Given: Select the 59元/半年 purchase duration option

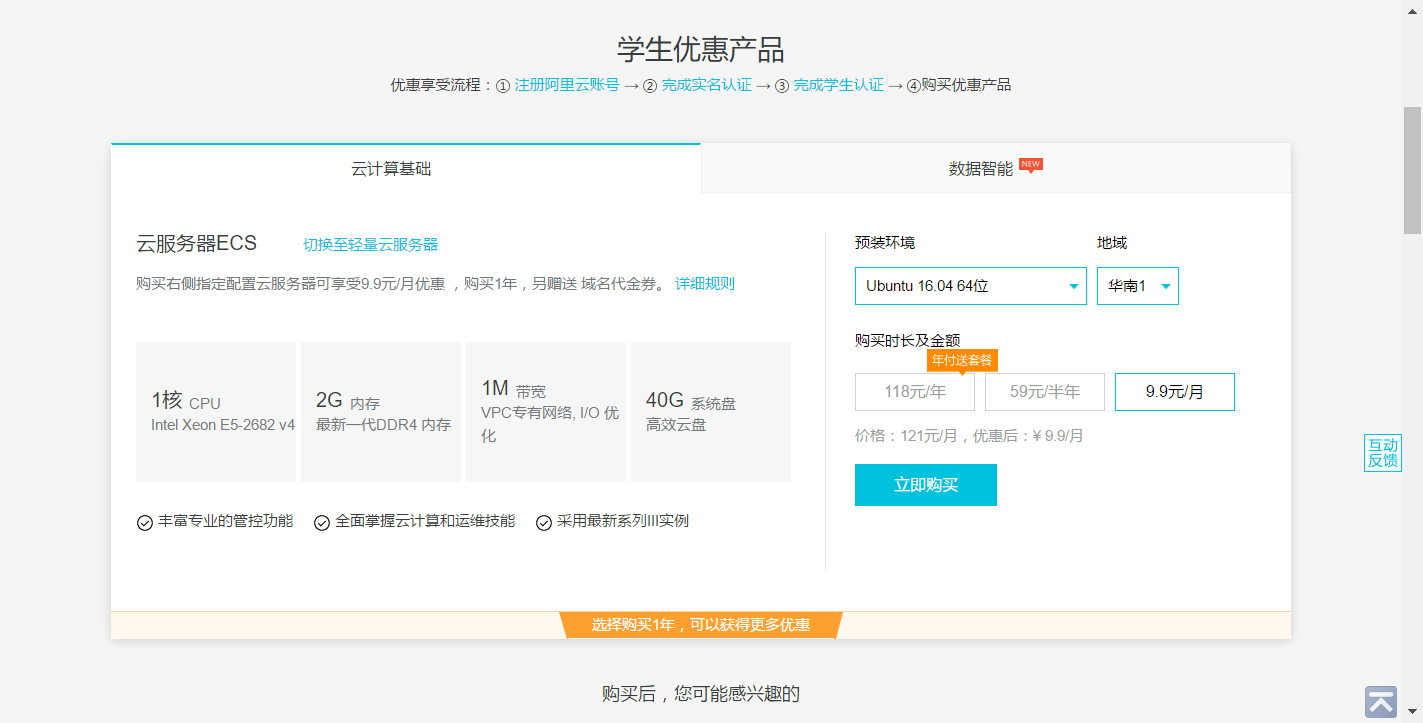Looking at the screenshot, I should tap(1045, 392).
